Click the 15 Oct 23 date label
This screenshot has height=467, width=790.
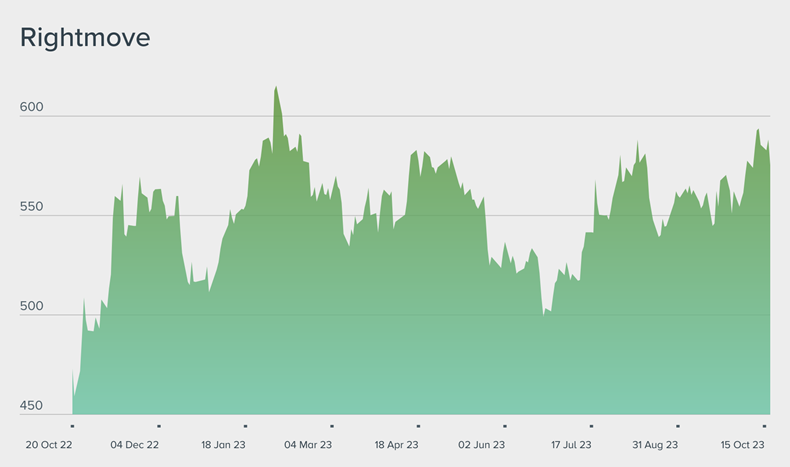pyautogui.click(x=742, y=445)
